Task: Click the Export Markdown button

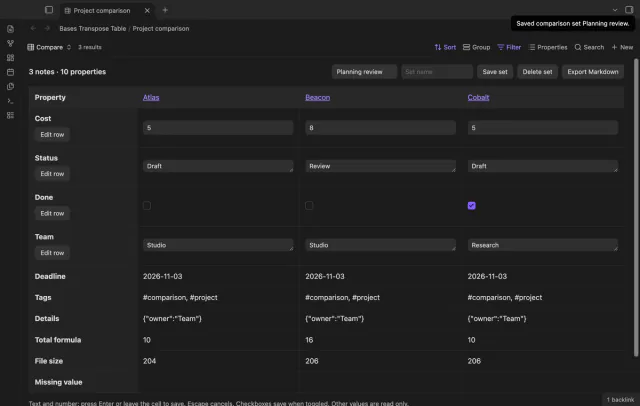Action: coord(593,72)
